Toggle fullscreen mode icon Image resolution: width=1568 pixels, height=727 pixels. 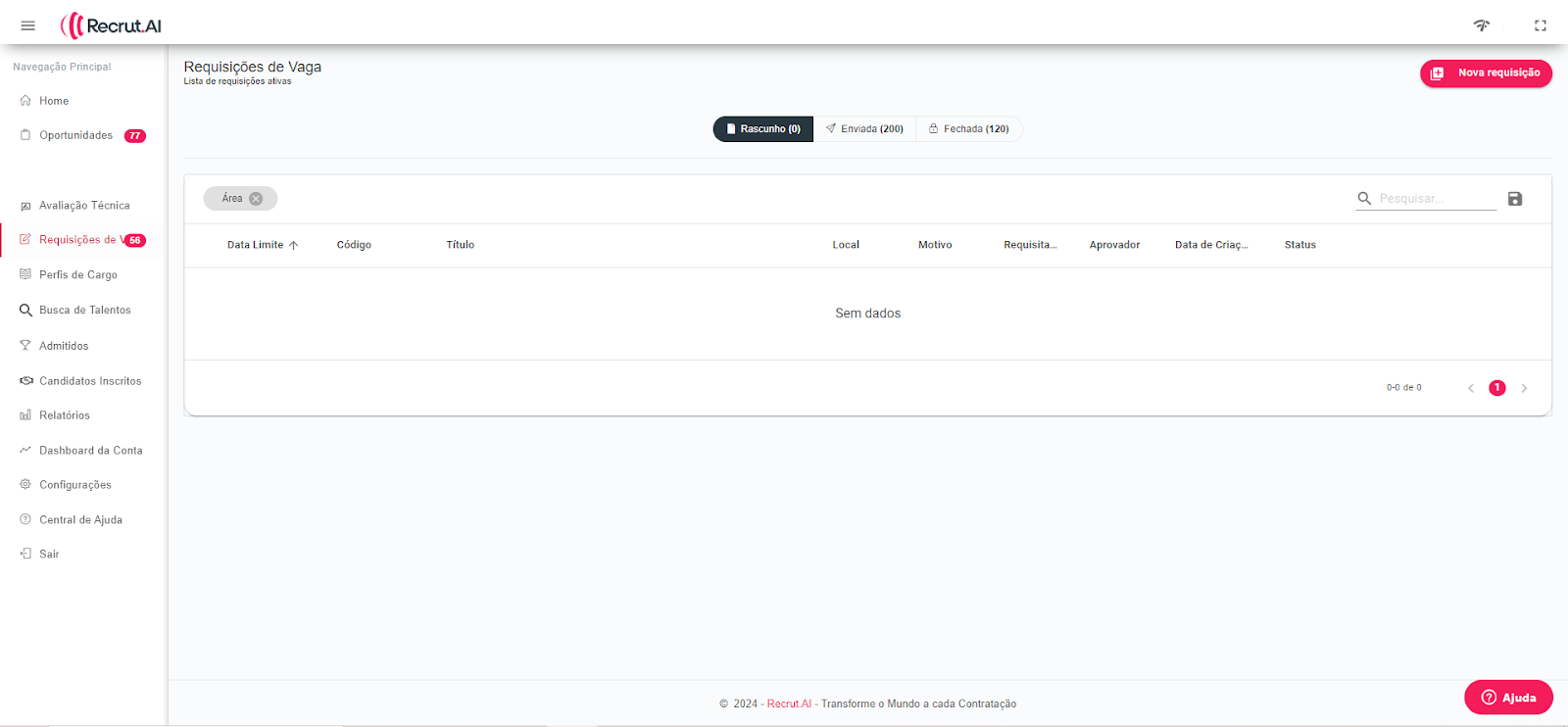point(1541,25)
